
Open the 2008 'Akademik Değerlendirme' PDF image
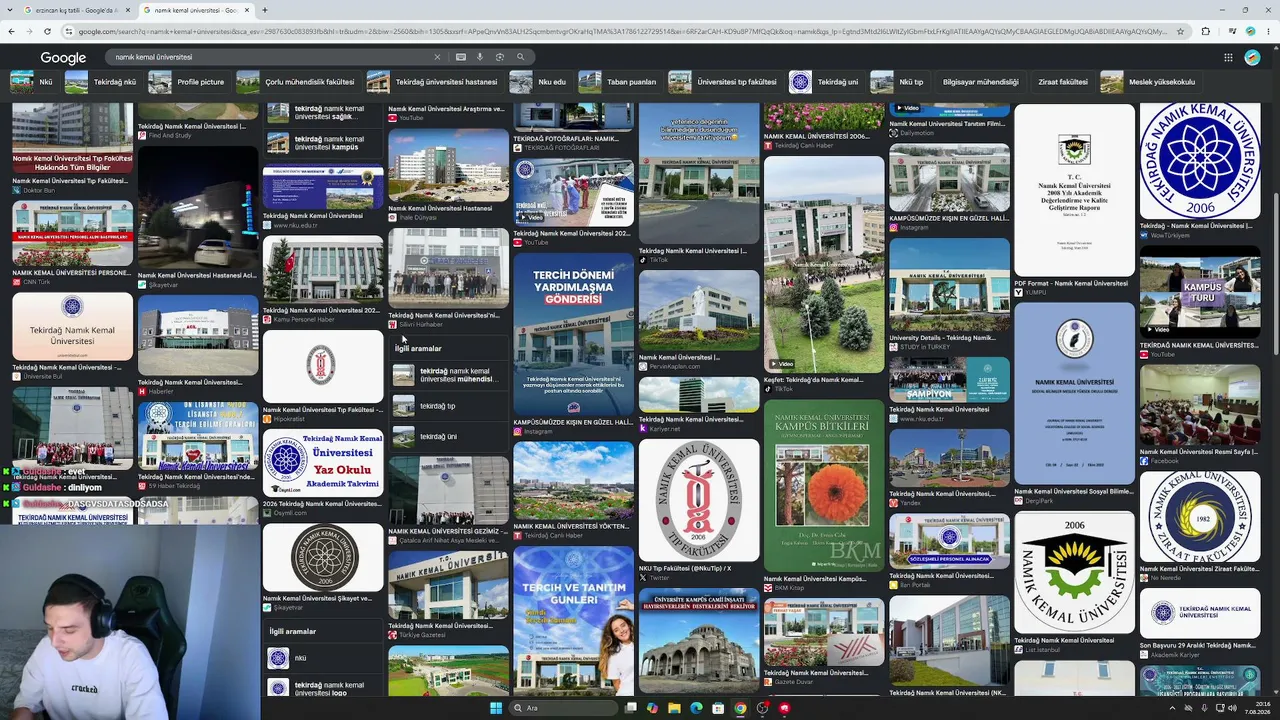[x=1074, y=190]
